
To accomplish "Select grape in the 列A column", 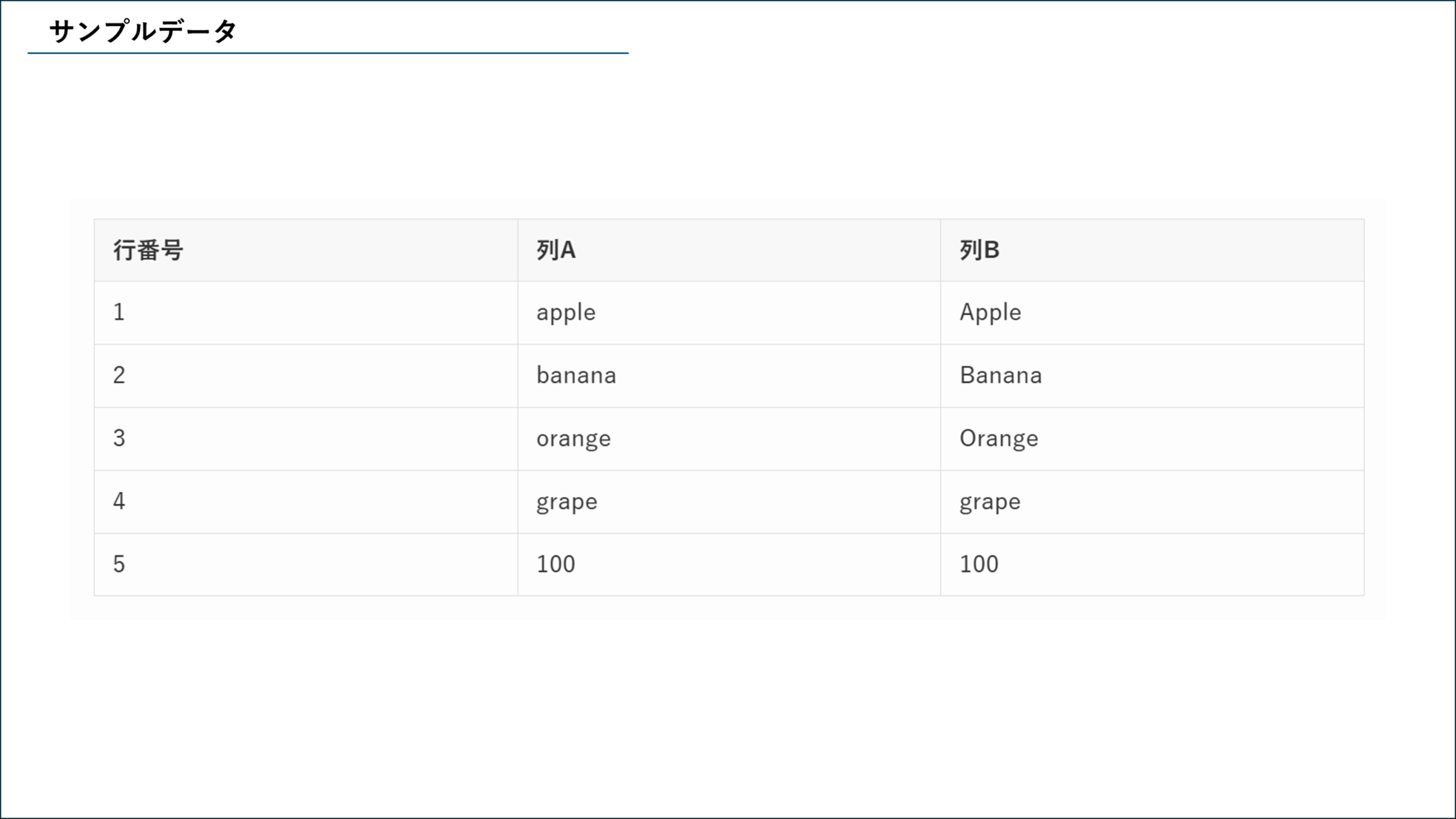I will [x=567, y=501].
